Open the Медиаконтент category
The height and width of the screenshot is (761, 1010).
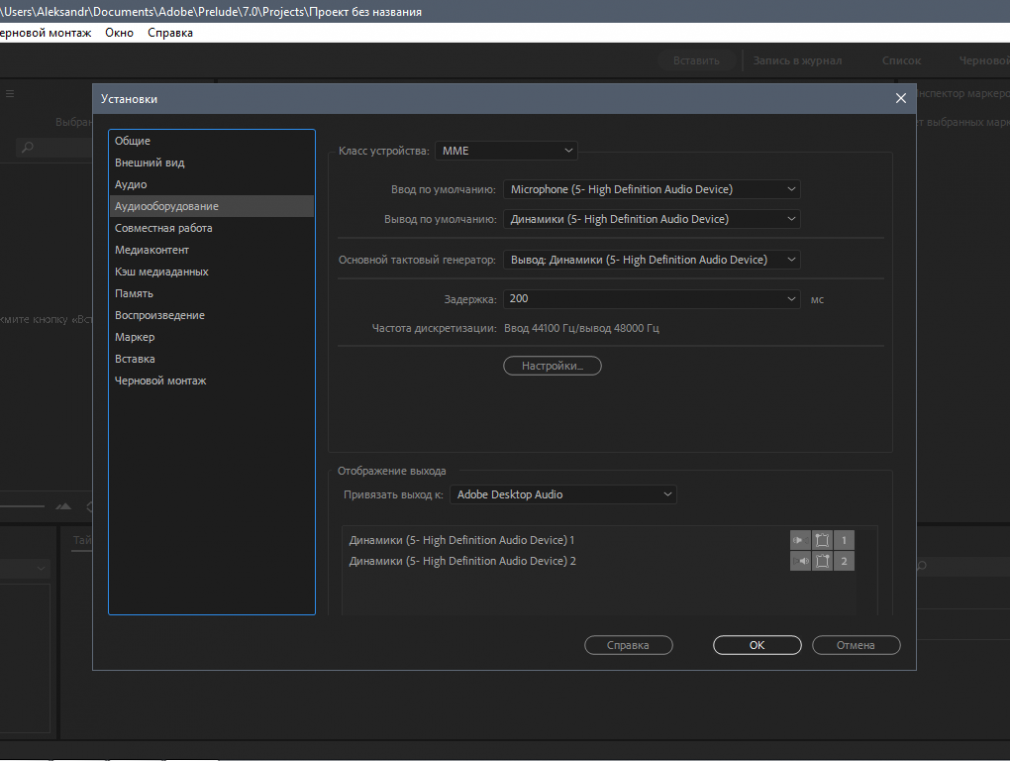211,250
